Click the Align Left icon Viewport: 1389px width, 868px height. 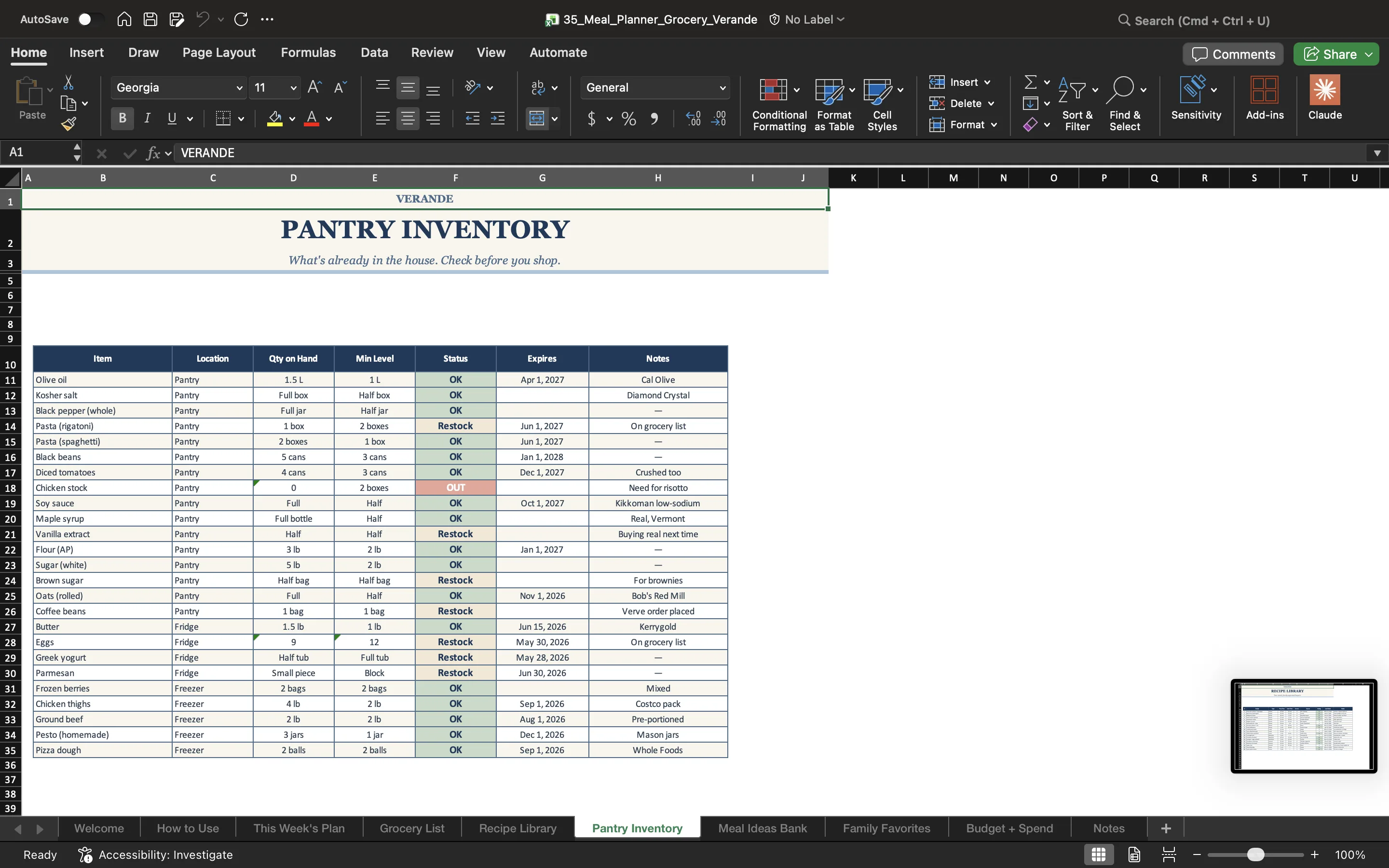[382, 119]
